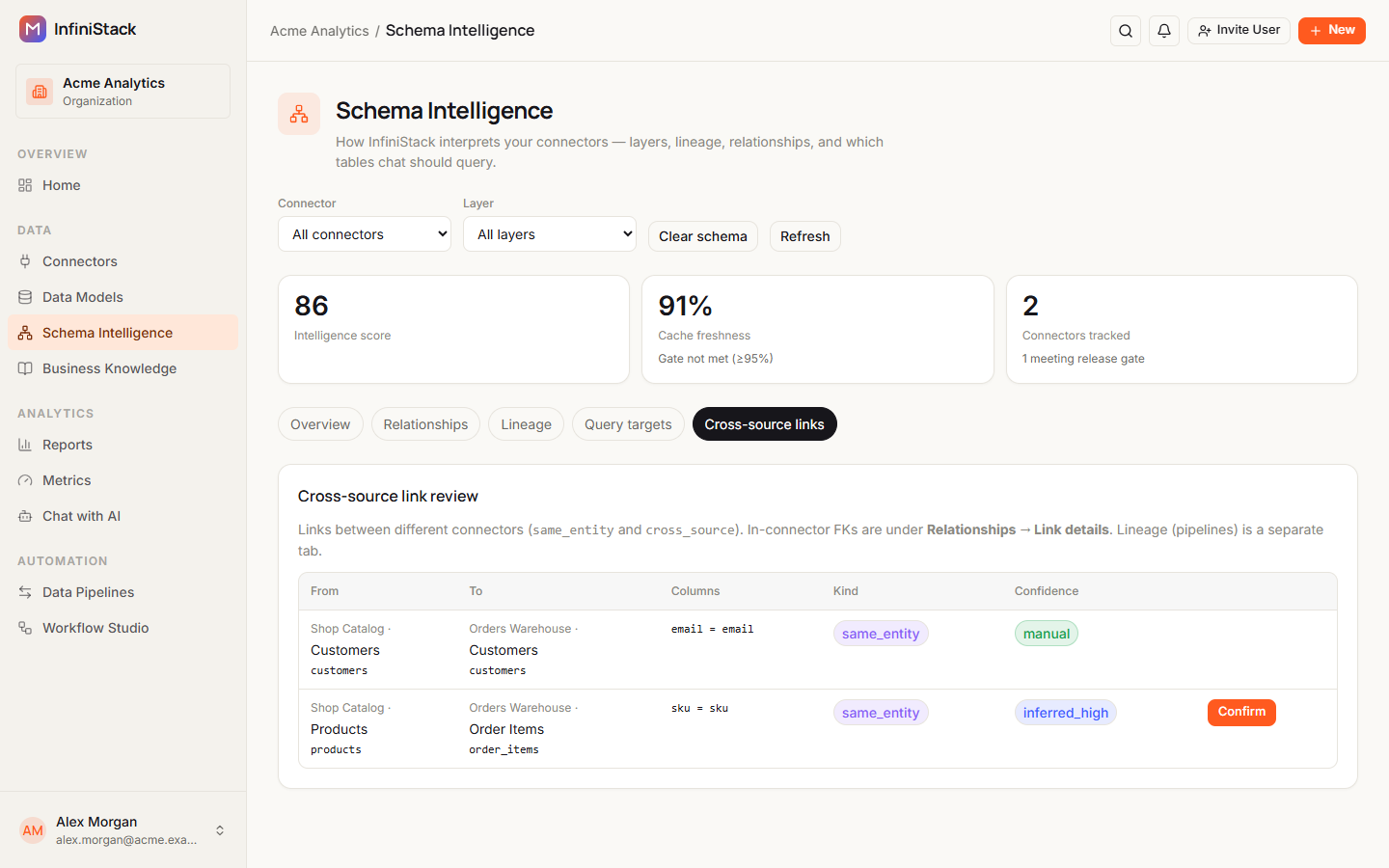Click the Reports bar chart icon
Viewport: 1389px width, 868px height.
(x=25, y=445)
